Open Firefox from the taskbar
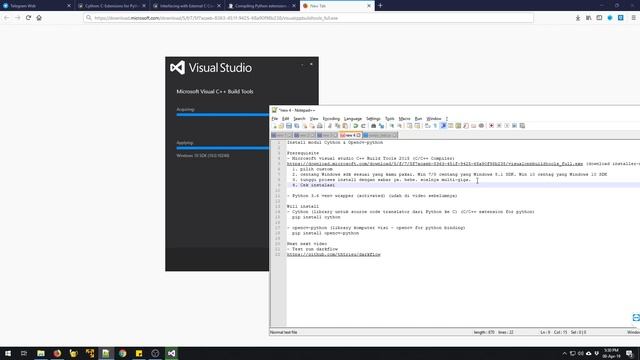This screenshot has height=360, width=640. click(x=57, y=353)
